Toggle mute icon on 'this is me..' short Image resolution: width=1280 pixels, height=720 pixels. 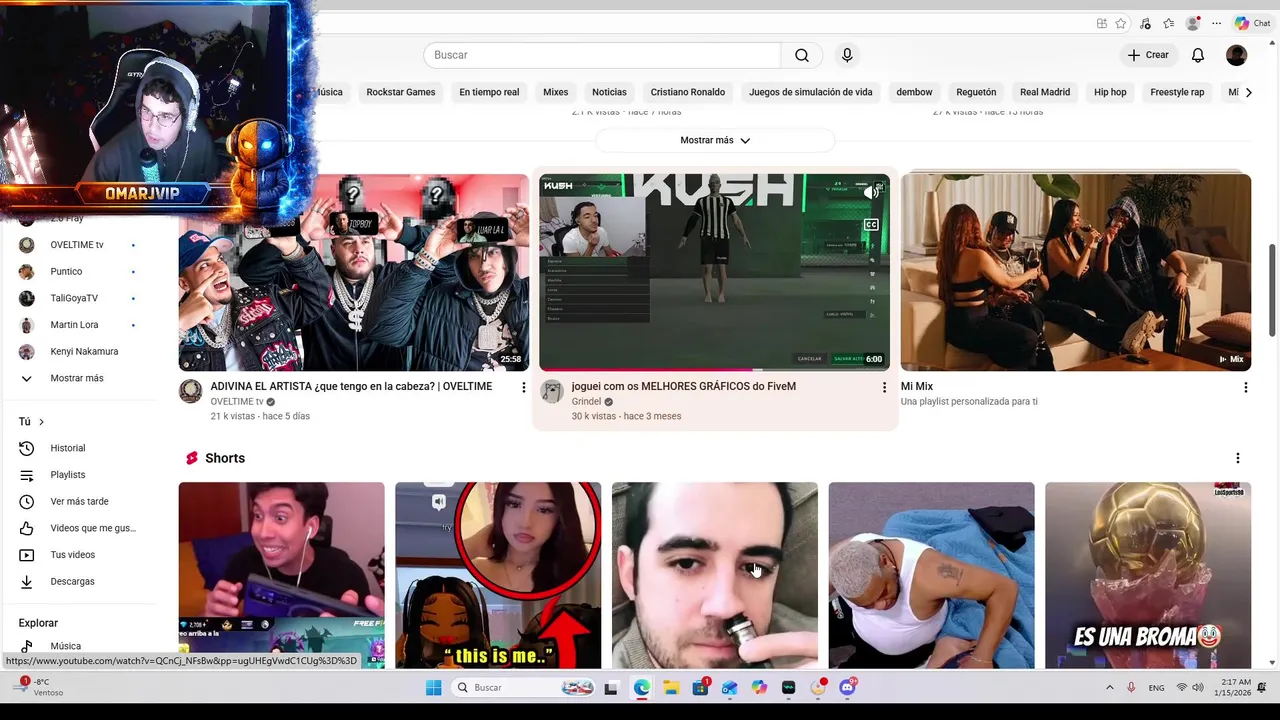tap(439, 501)
